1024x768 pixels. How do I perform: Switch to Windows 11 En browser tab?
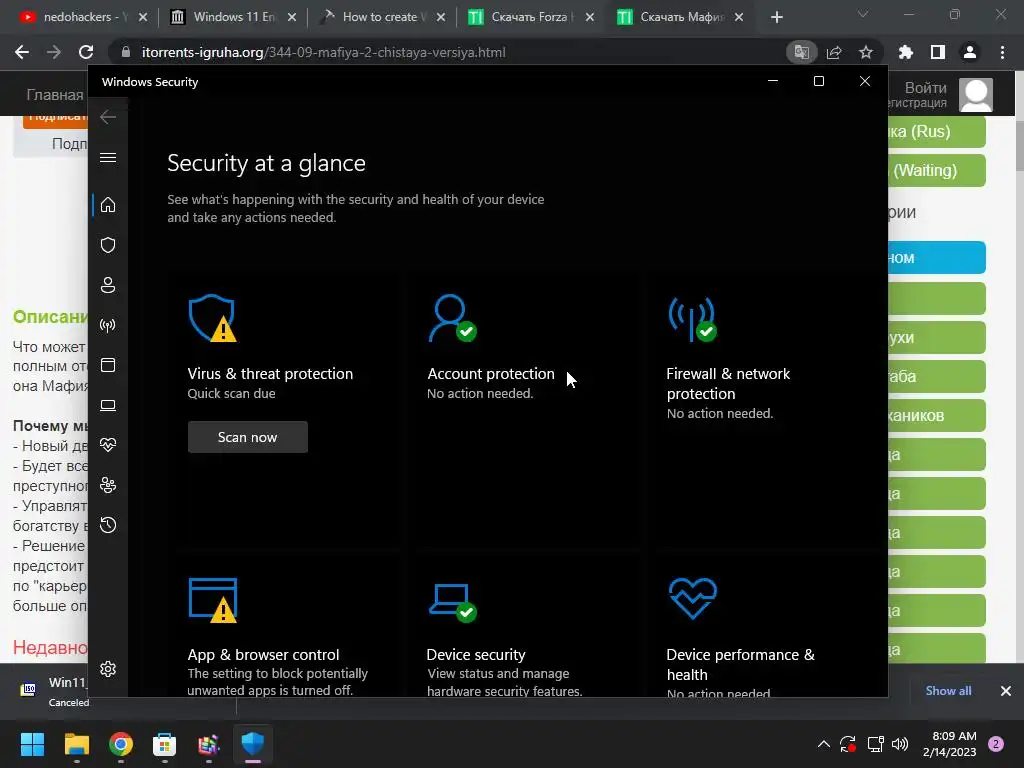232,17
